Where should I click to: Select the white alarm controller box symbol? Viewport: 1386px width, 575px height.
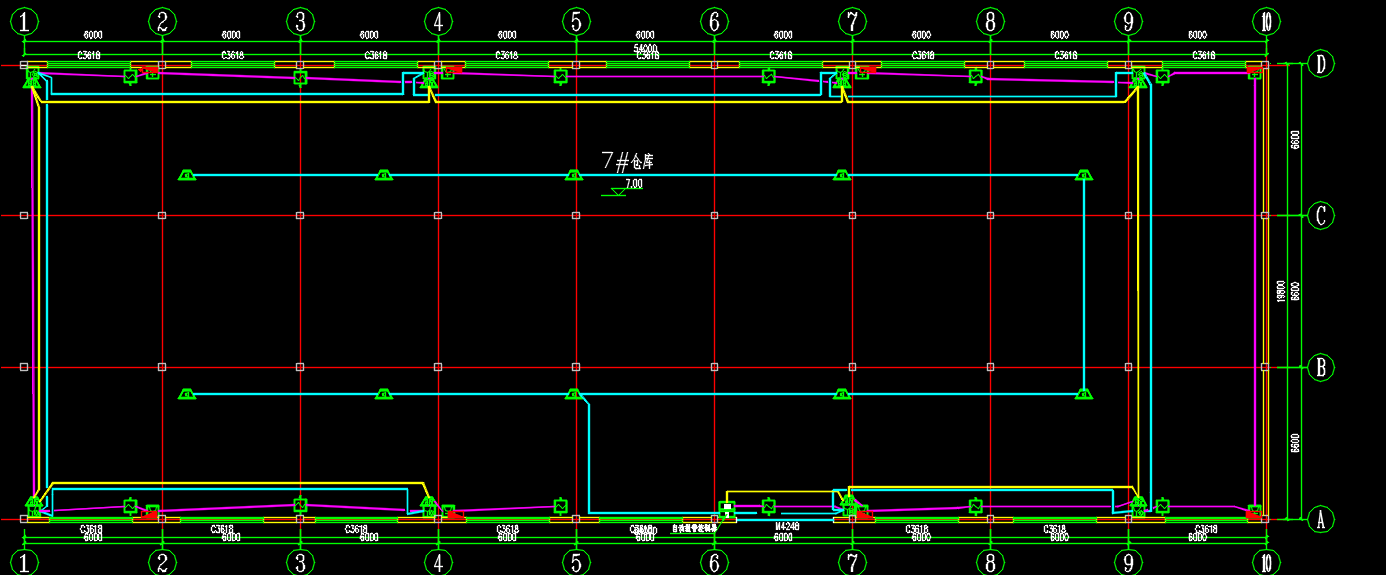click(x=727, y=510)
